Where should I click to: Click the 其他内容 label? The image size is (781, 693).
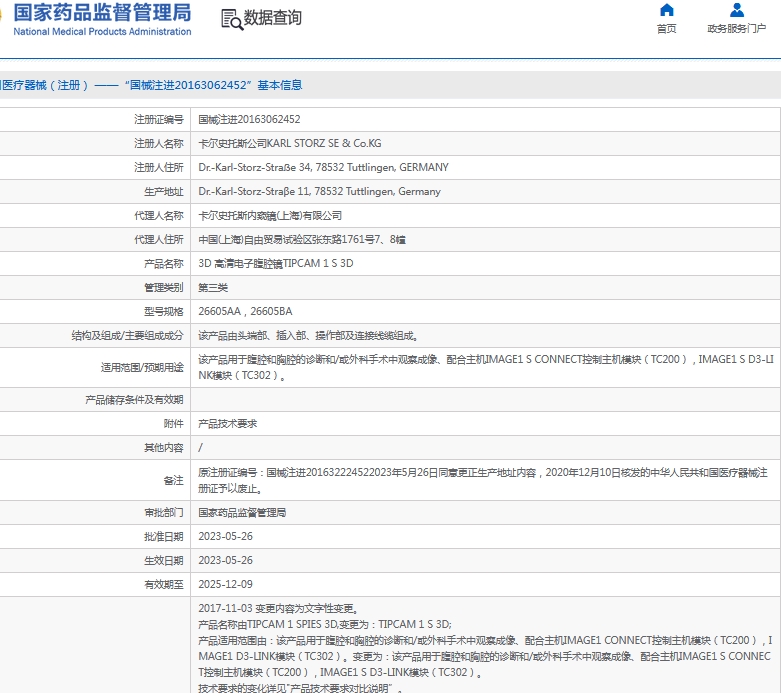[163, 448]
